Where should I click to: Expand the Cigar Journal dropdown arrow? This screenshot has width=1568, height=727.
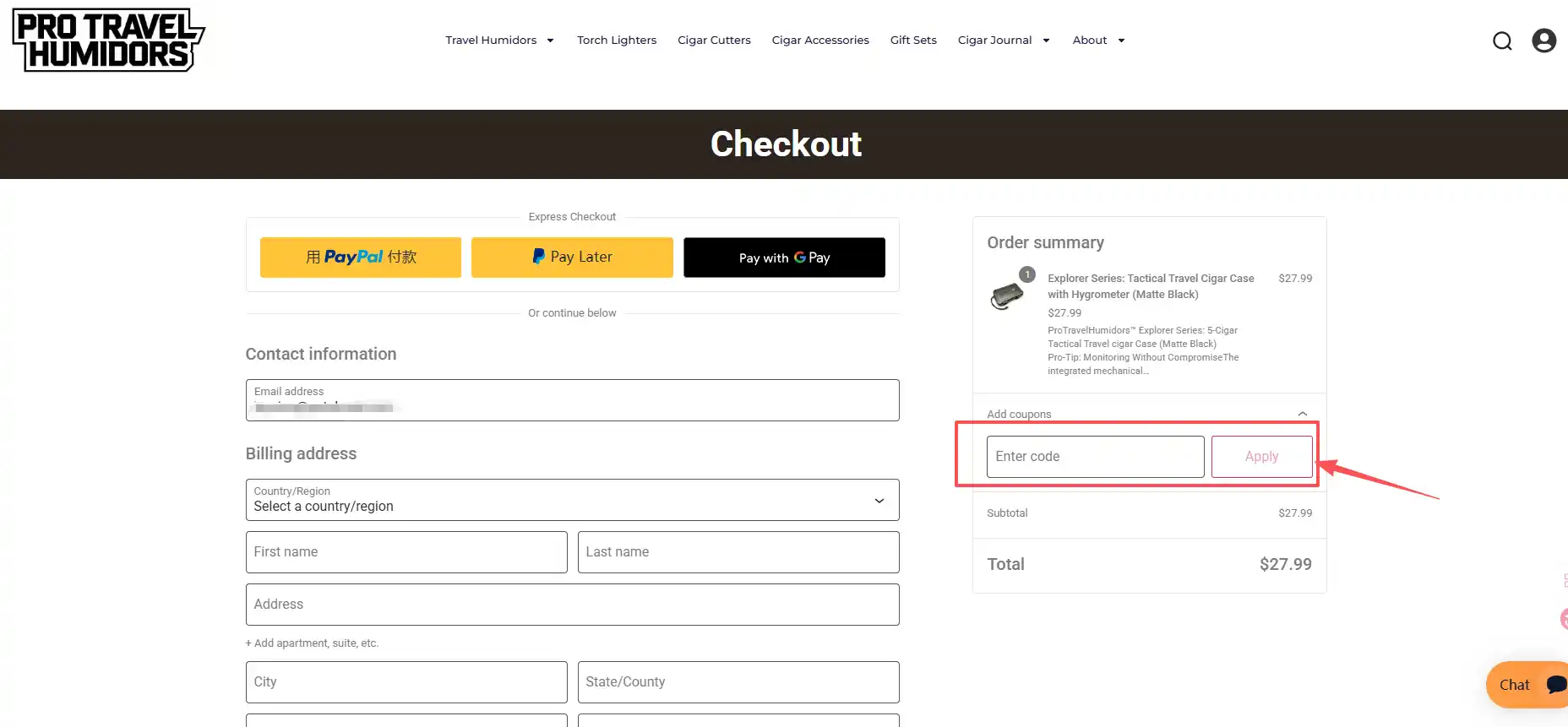1046,41
